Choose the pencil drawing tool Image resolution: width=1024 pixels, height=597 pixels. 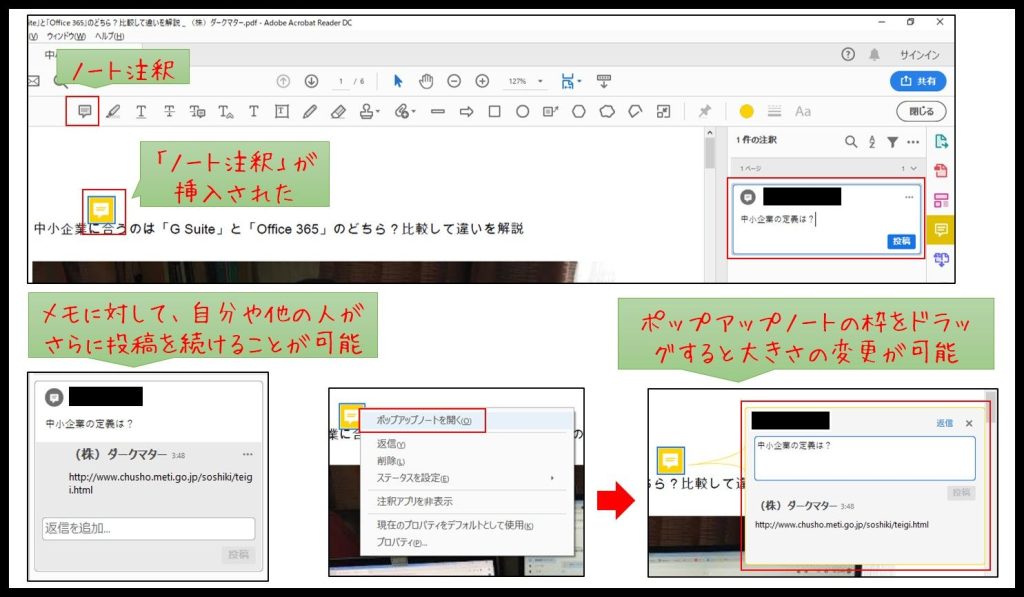click(x=310, y=112)
